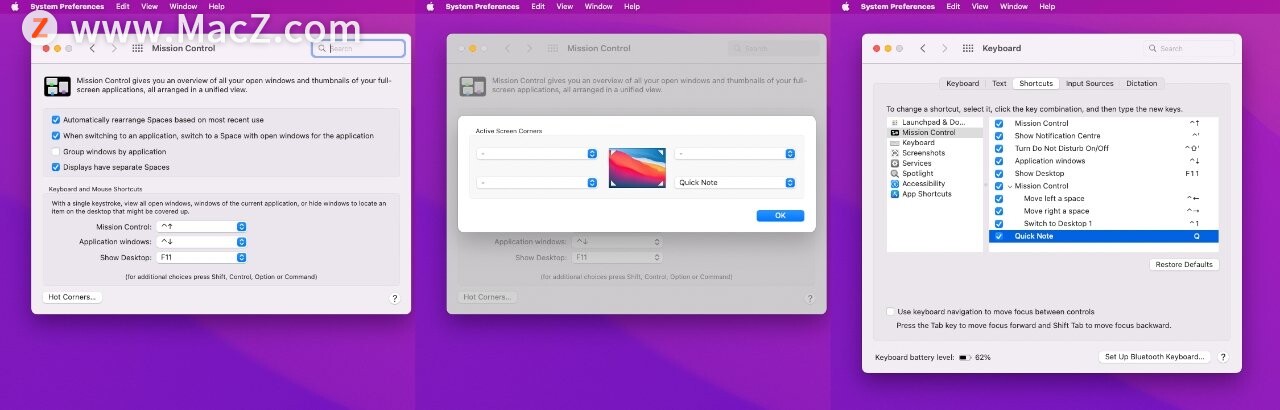Open top-right Active Screen Corners dropdown
The height and width of the screenshot is (410, 1280).
click(736, 154)
